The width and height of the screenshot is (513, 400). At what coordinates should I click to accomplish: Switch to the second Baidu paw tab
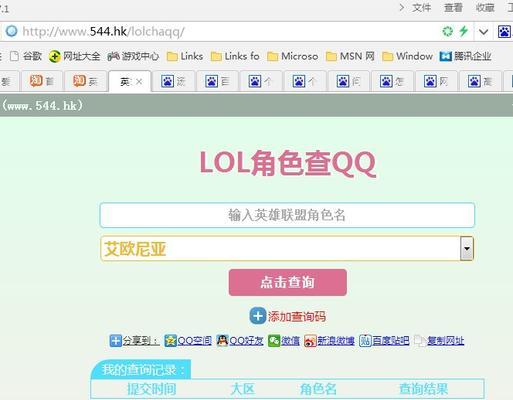(217, 81)
